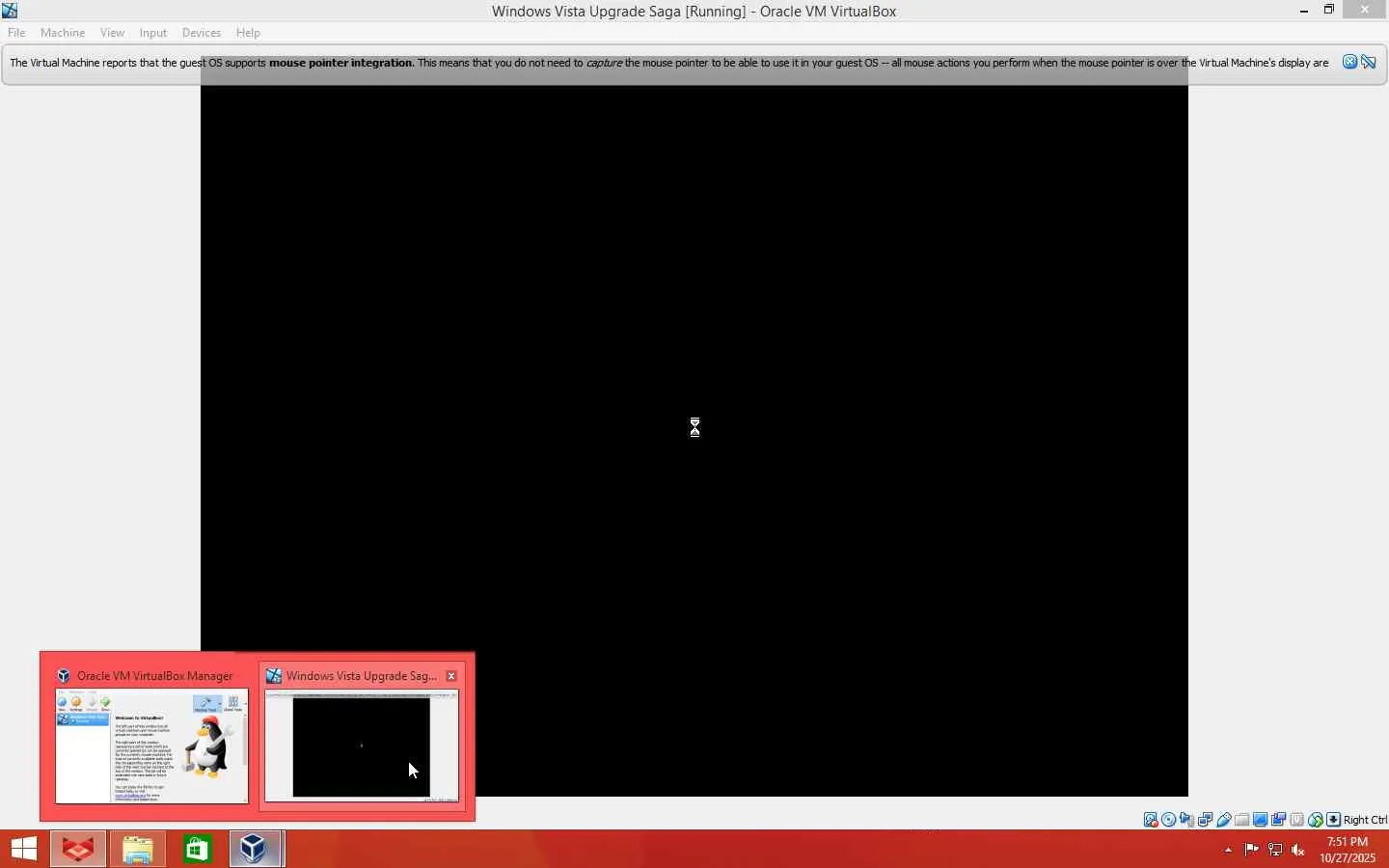Open the Devices menu
Viewport: 1389px width, 868px height.
coord(202,33)
